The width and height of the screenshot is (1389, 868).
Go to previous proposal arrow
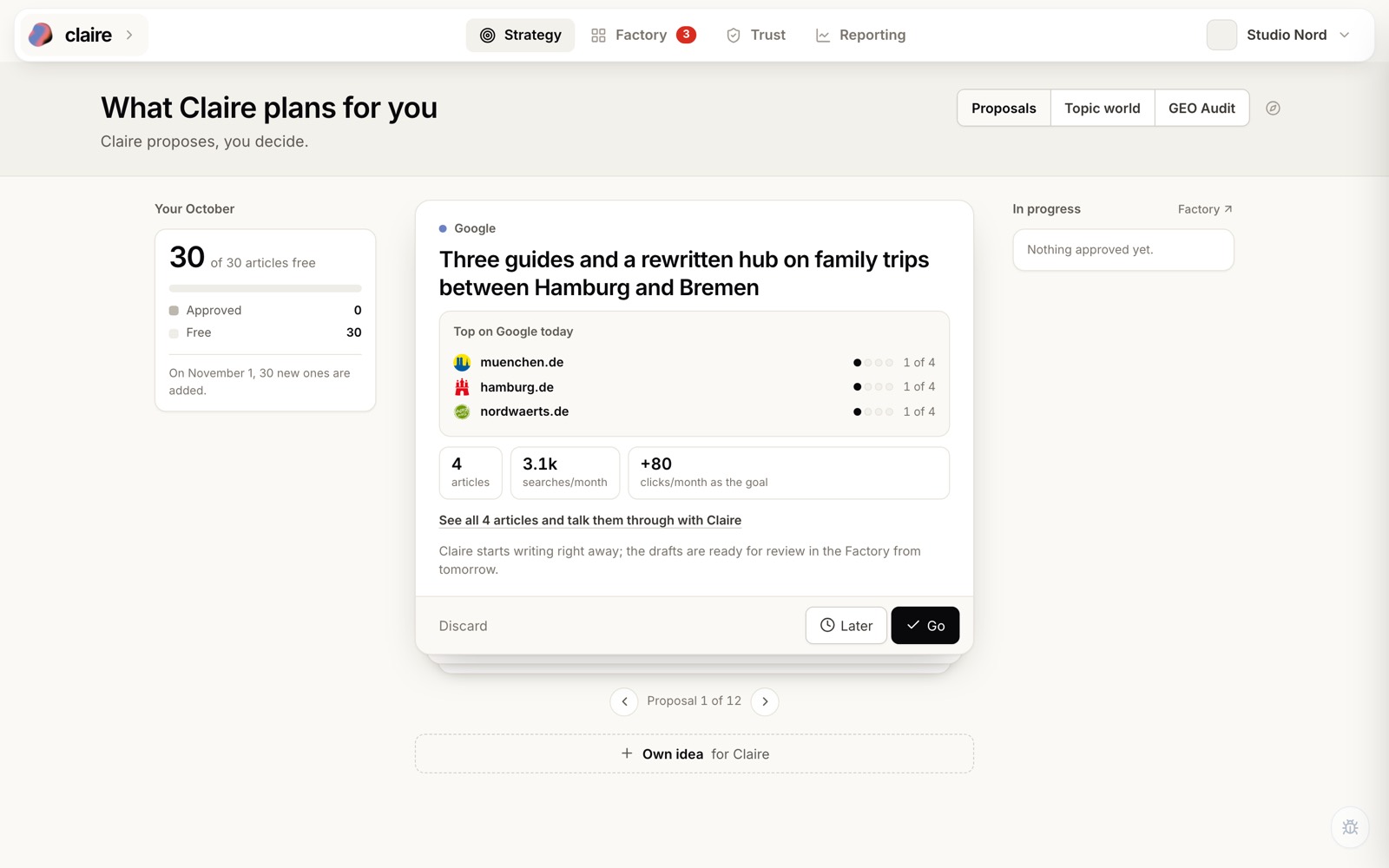pos(624,701)
